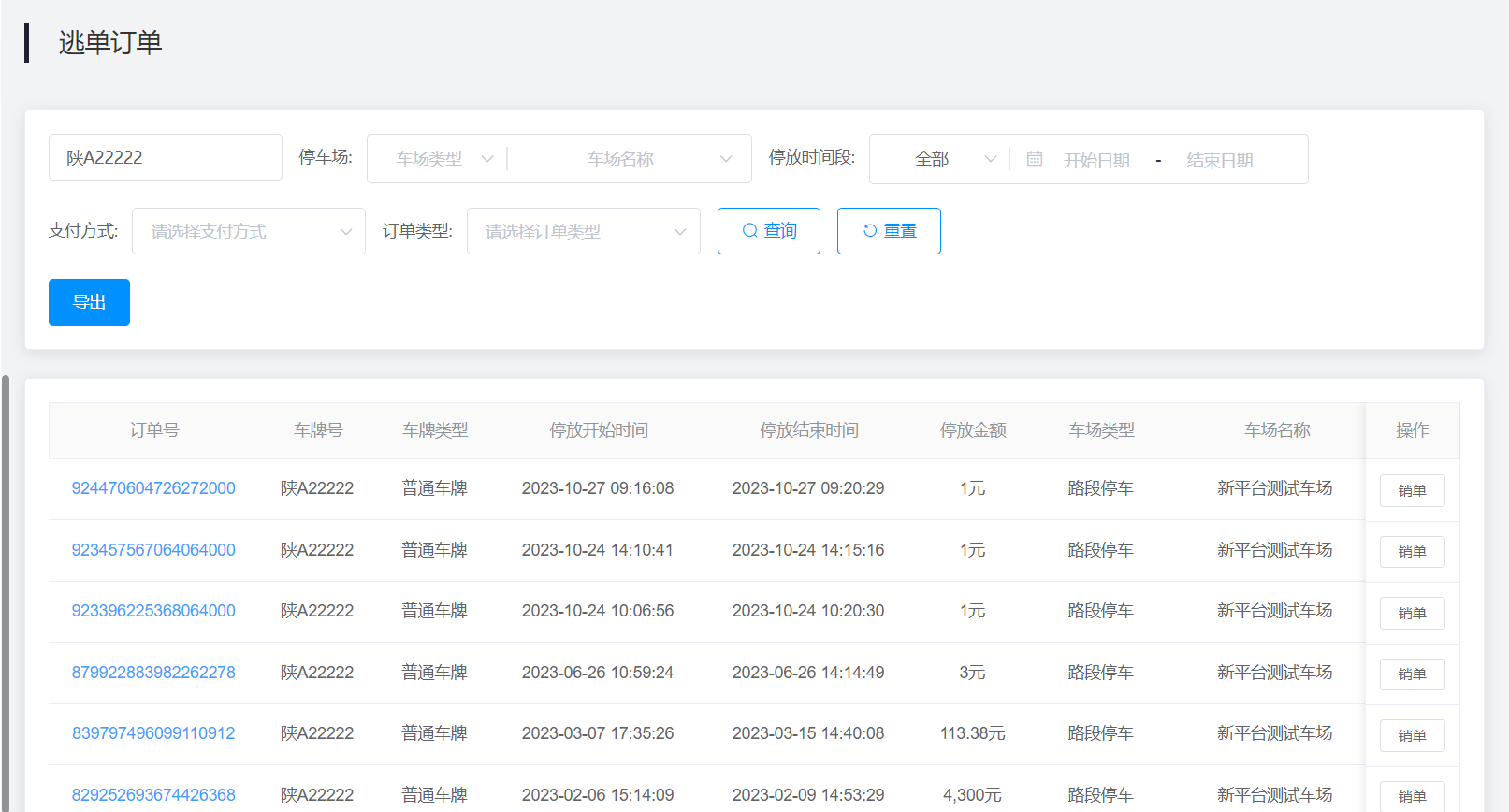Screen dimensions: 1509x812
Task: Open order 923457567064064000
Action: (x=153, y=550)
